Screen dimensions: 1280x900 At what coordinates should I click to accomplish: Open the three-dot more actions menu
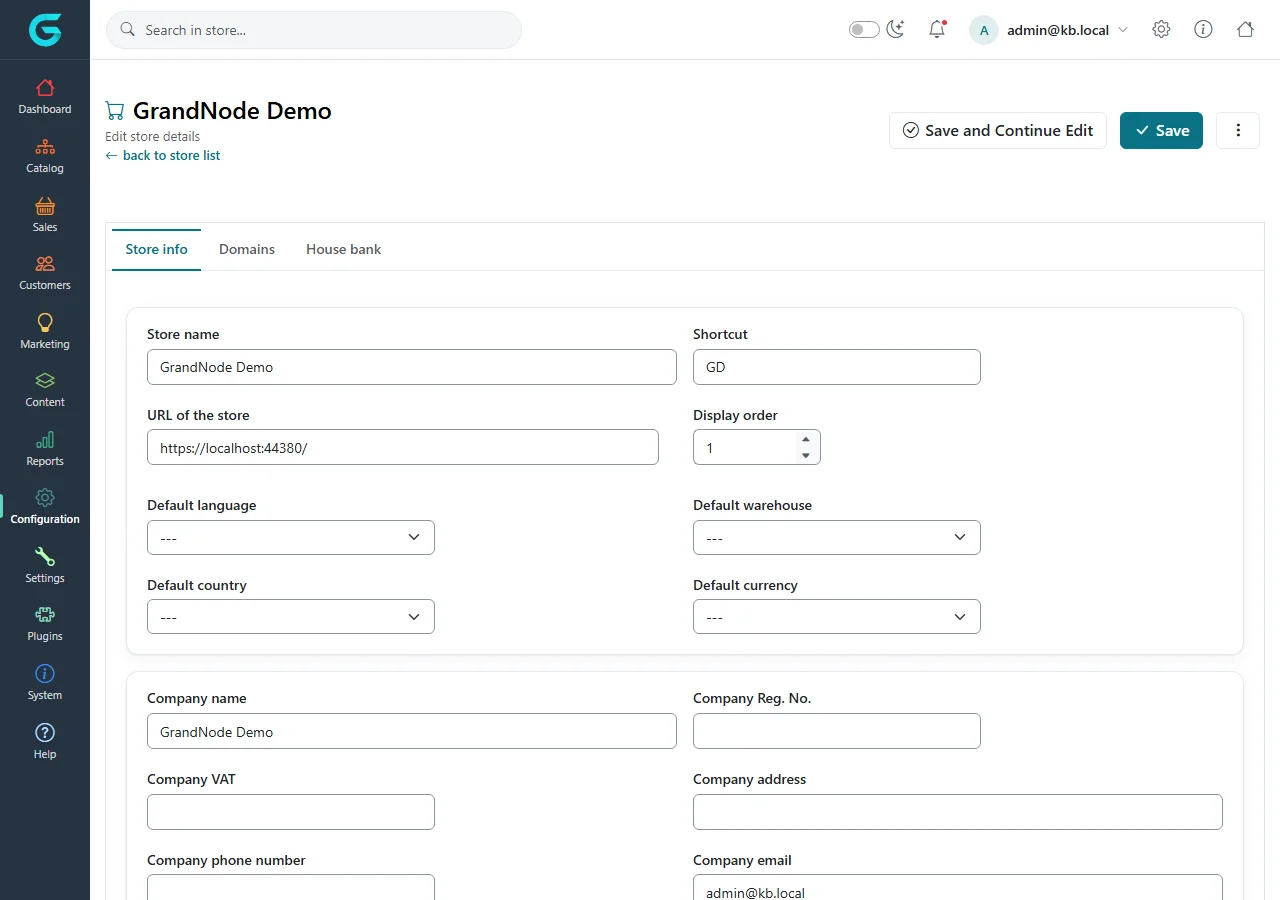[x=1238, y=130]
